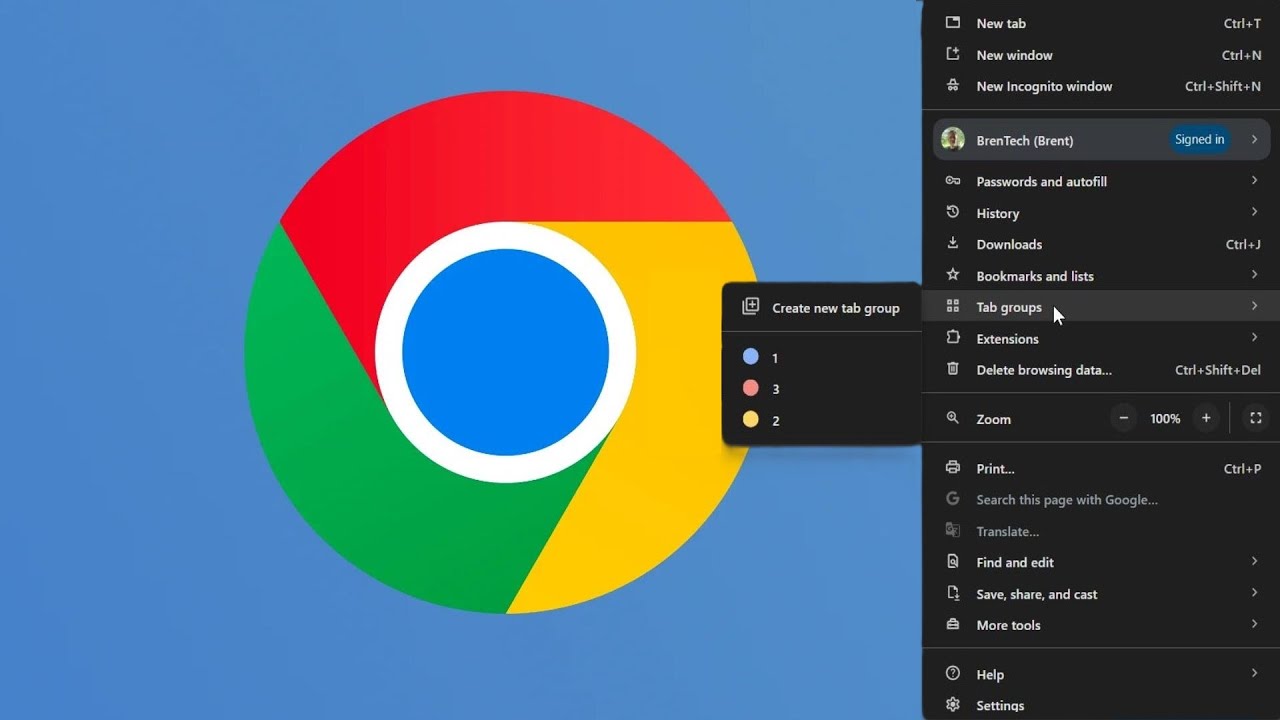
Task: Click the More tools toolbox icon
Action: [x=953, y=625]
